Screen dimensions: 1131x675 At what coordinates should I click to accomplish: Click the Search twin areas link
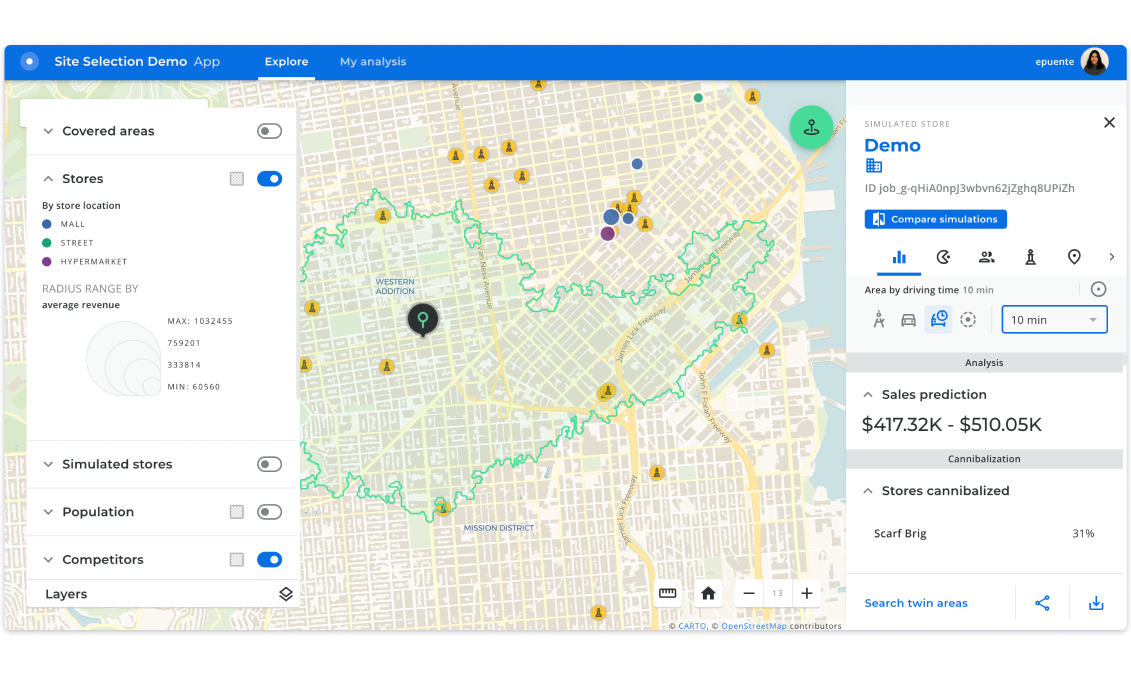coord(916,603)
